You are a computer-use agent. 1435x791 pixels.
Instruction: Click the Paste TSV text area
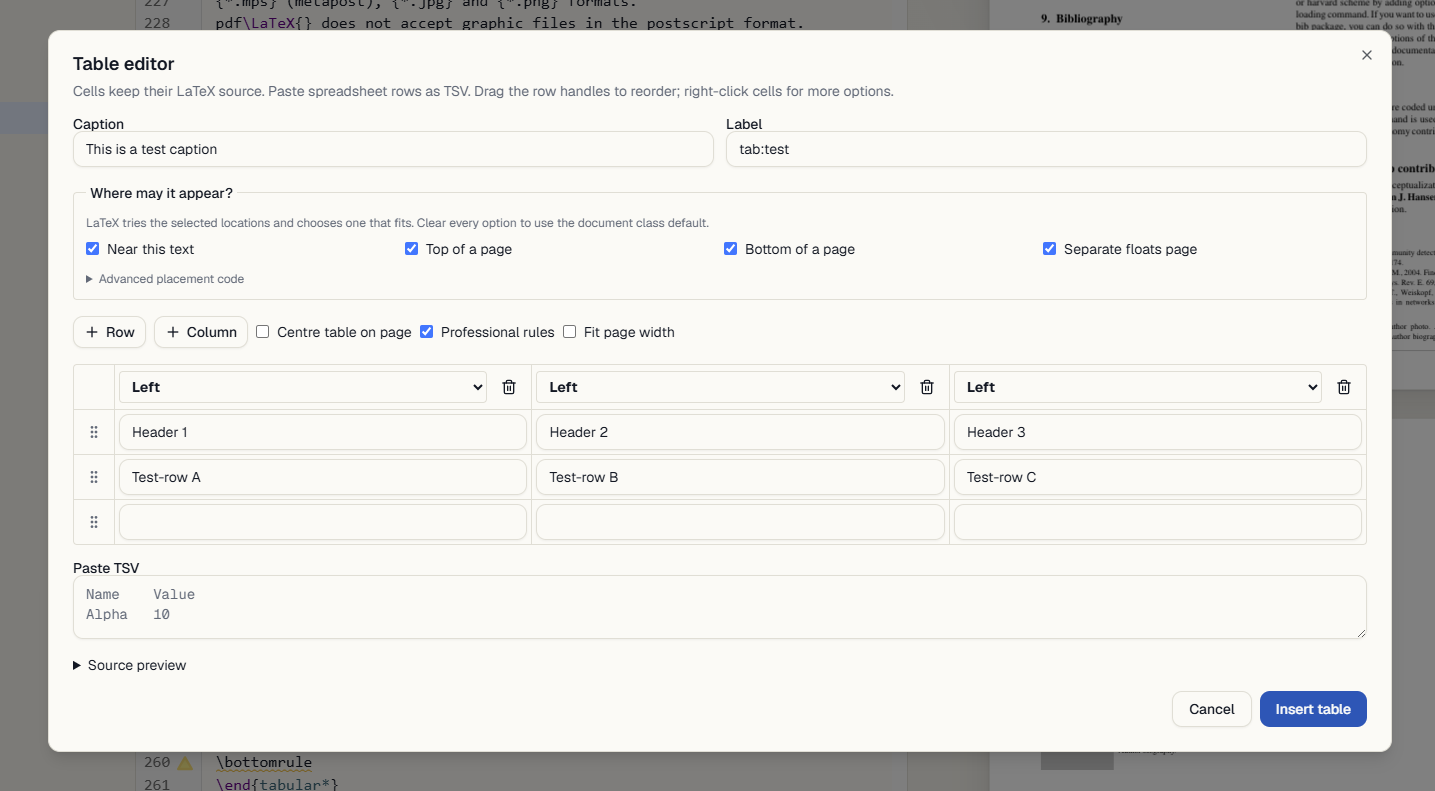tap(720, 607)
